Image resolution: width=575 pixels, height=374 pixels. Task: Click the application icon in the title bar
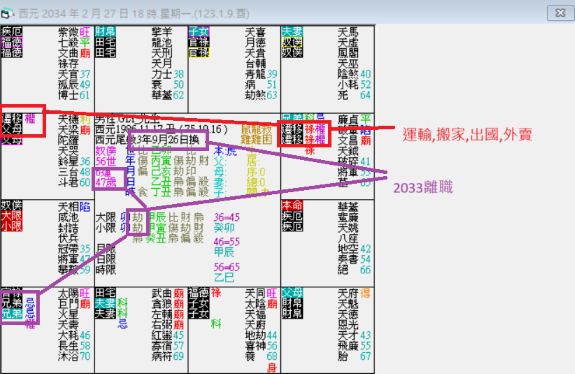pyautogui.click(x=7, y=14)
